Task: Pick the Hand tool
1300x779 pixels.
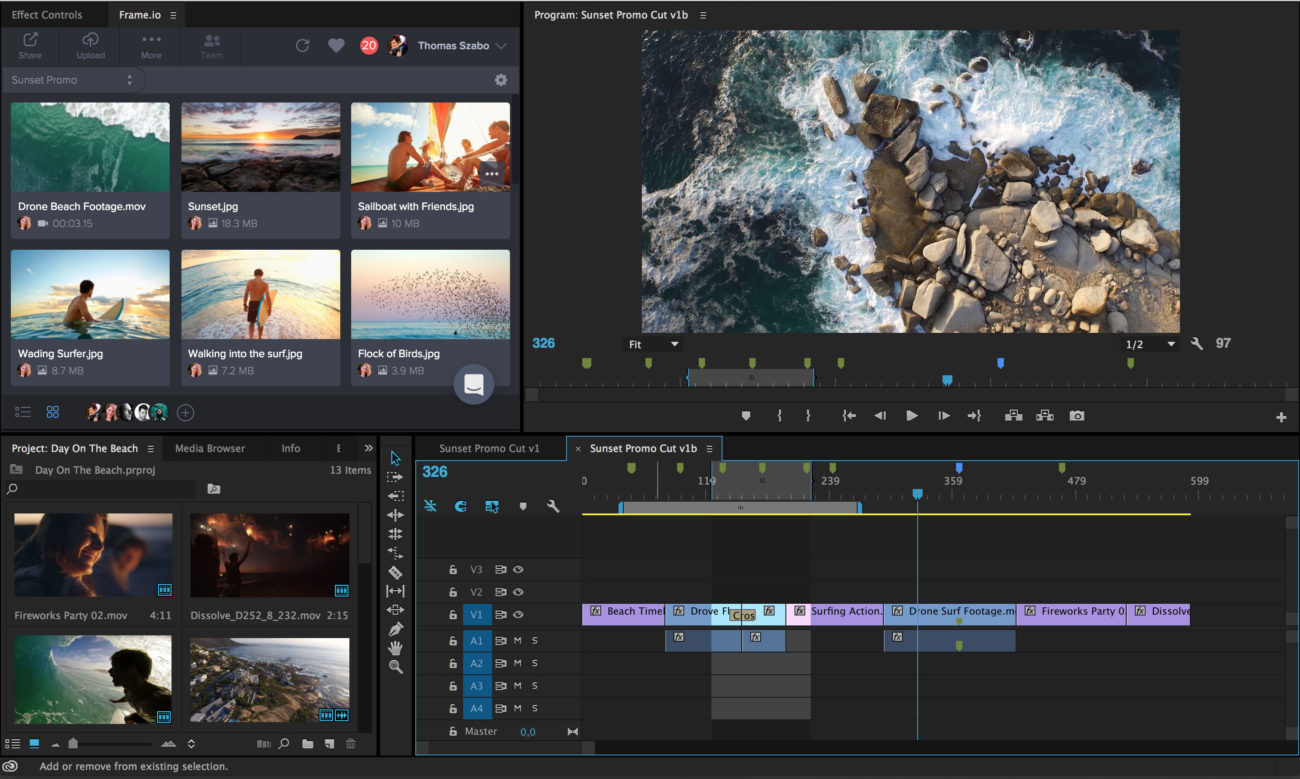Action: coord(395,648)
